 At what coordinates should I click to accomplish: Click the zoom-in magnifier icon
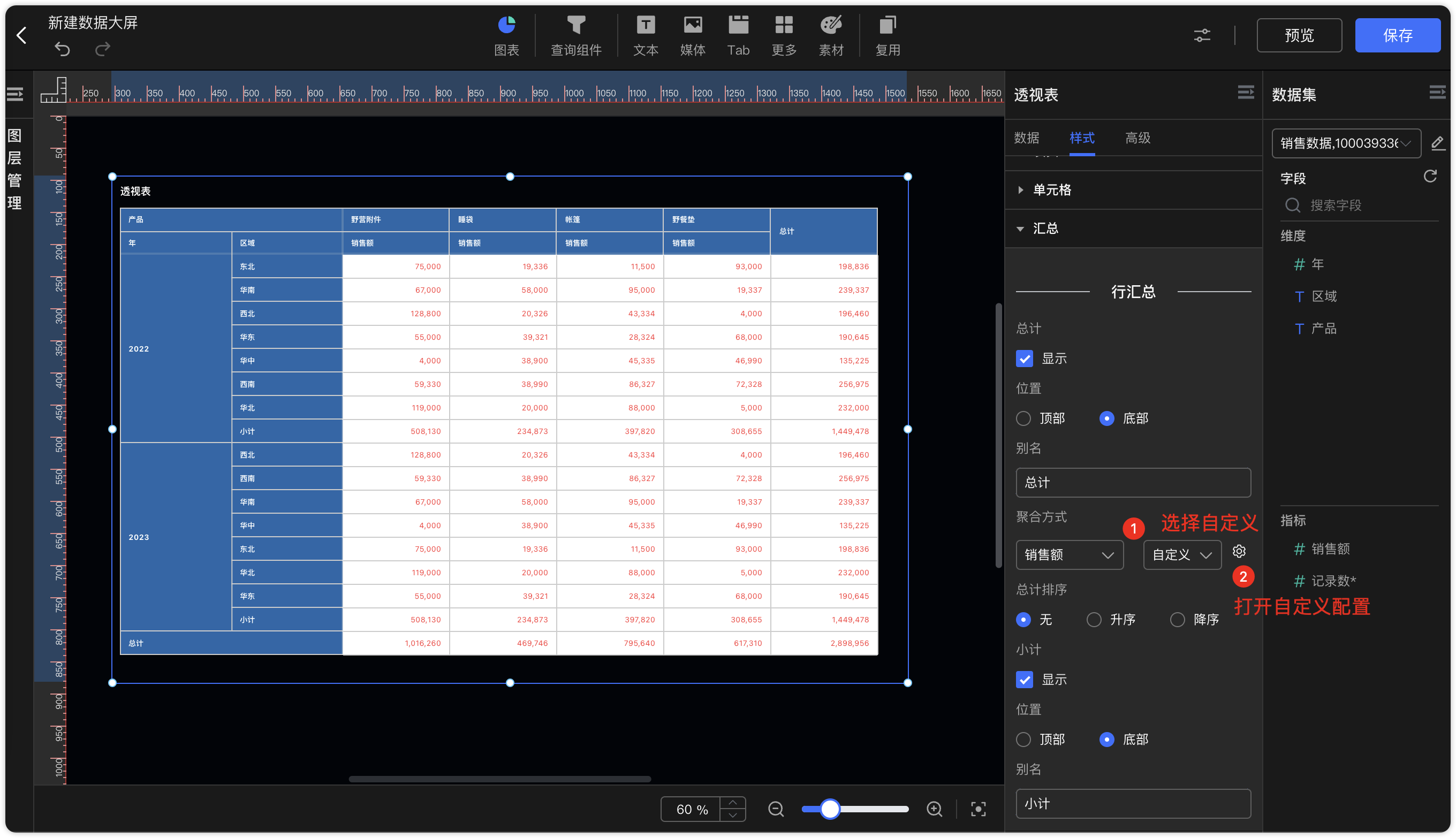click(934, 809)
